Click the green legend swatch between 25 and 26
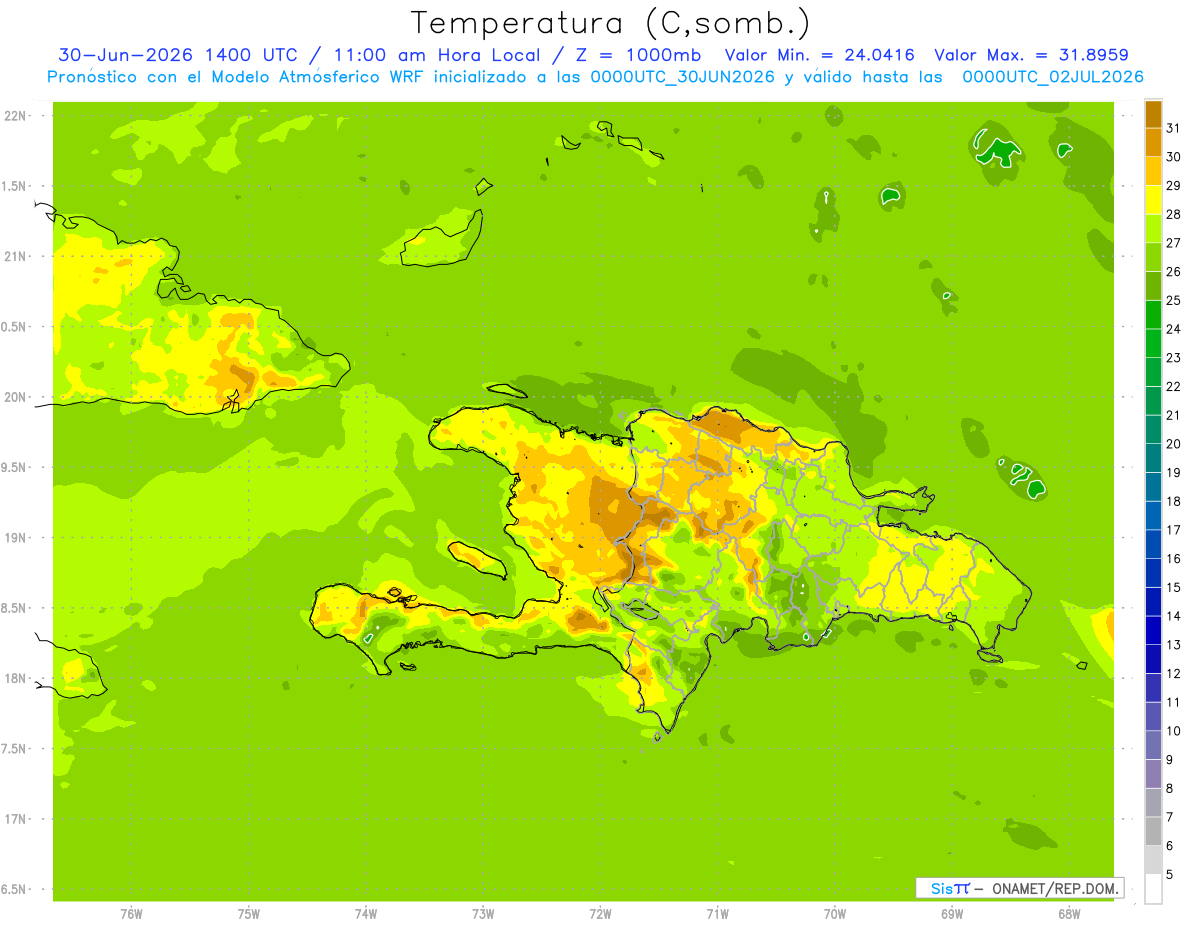1200x927 pixels. click(1153, 285)
